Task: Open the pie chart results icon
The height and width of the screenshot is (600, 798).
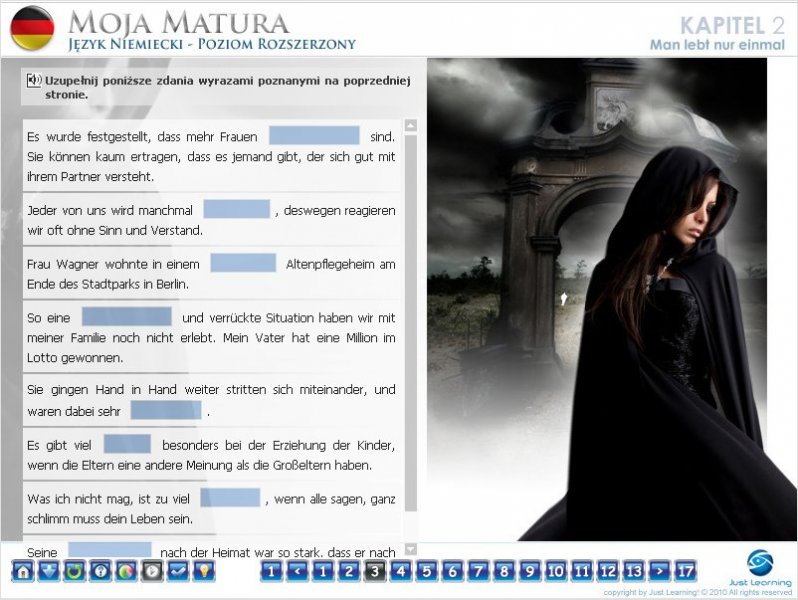Action: (127, 571)
